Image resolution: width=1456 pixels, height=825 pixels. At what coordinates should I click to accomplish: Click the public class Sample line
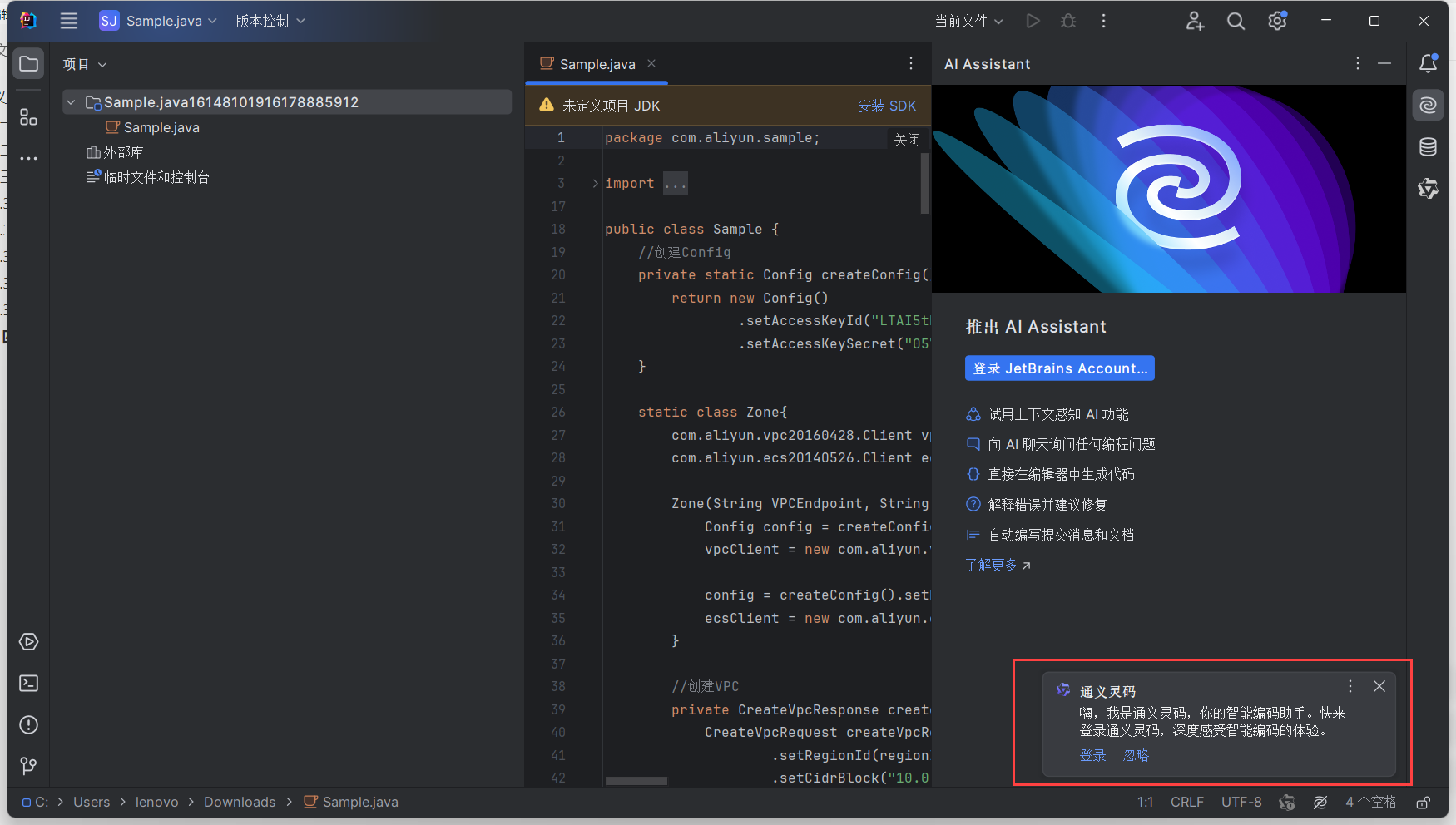point(691,229)
